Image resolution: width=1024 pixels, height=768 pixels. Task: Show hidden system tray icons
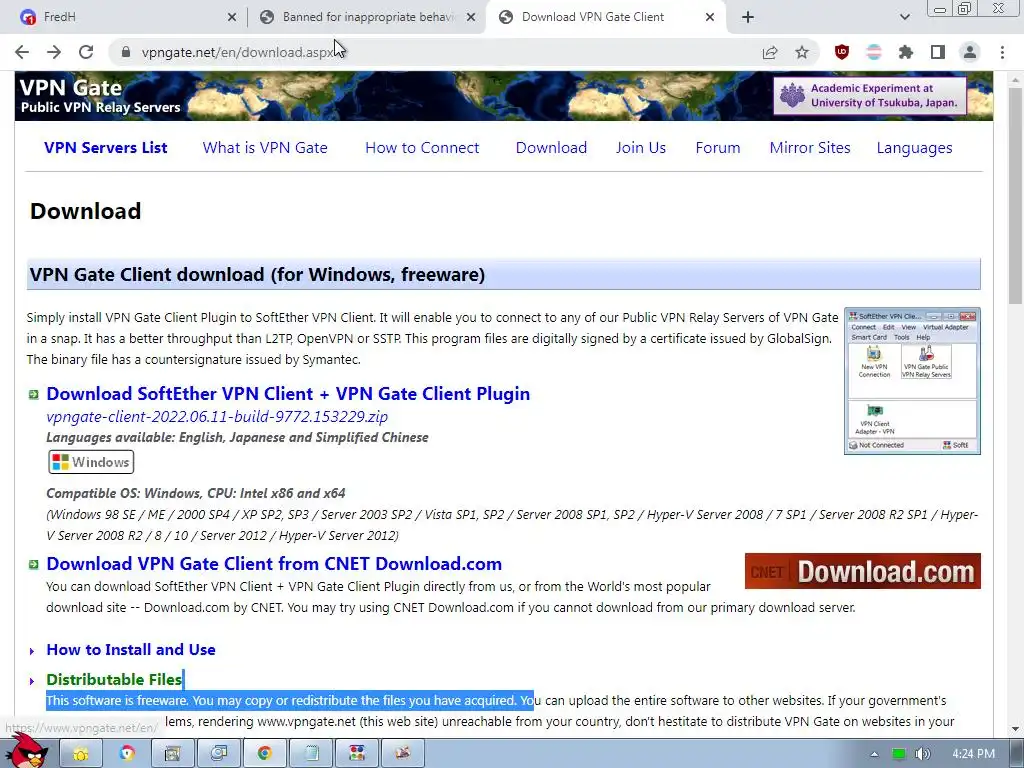pyautogui.click(x=874, y=754)
